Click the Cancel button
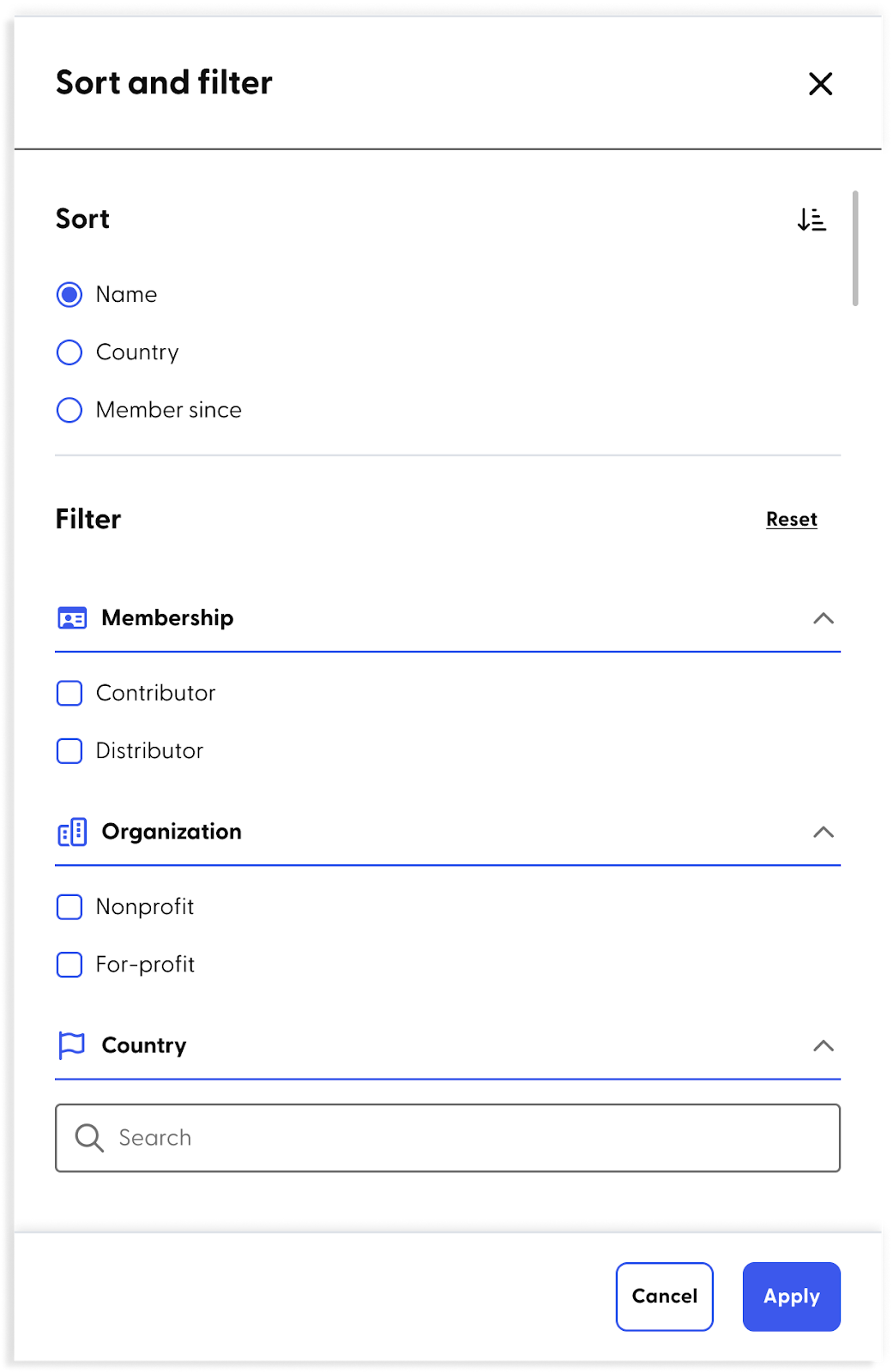The height and width of the screenshot is (1372, 893). [x=665, y=1297]
